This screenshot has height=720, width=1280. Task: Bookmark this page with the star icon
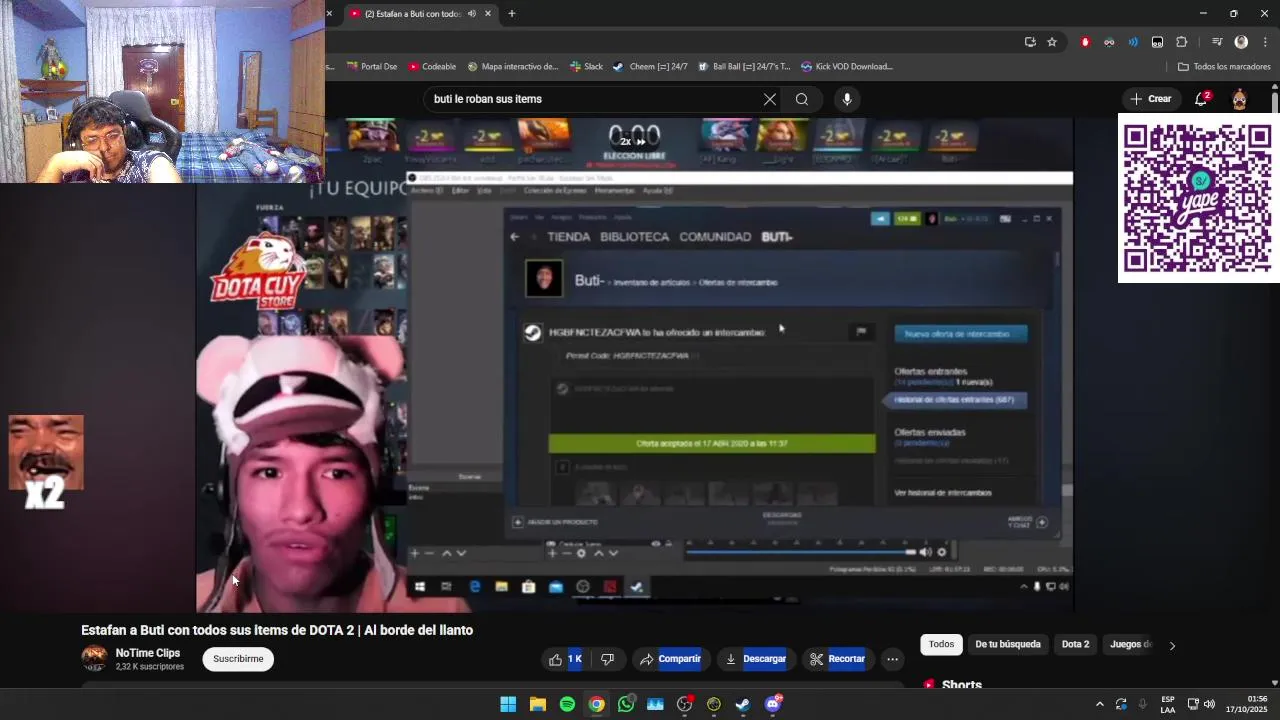point(1052,42)
